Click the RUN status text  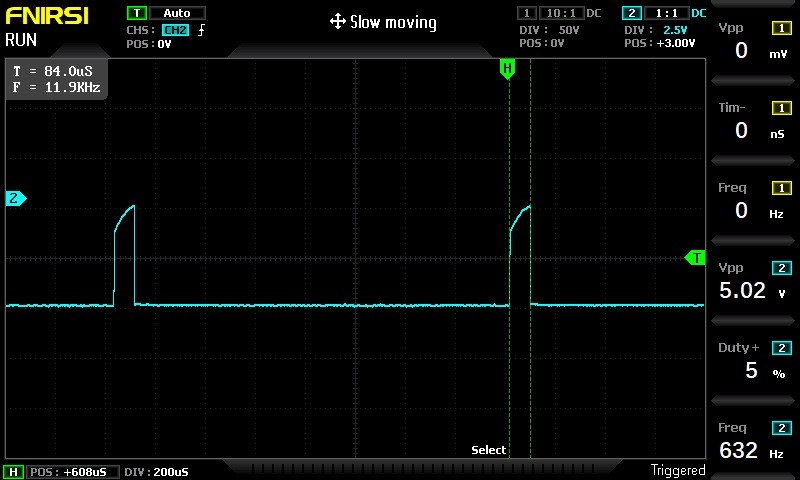pos(21,40)
